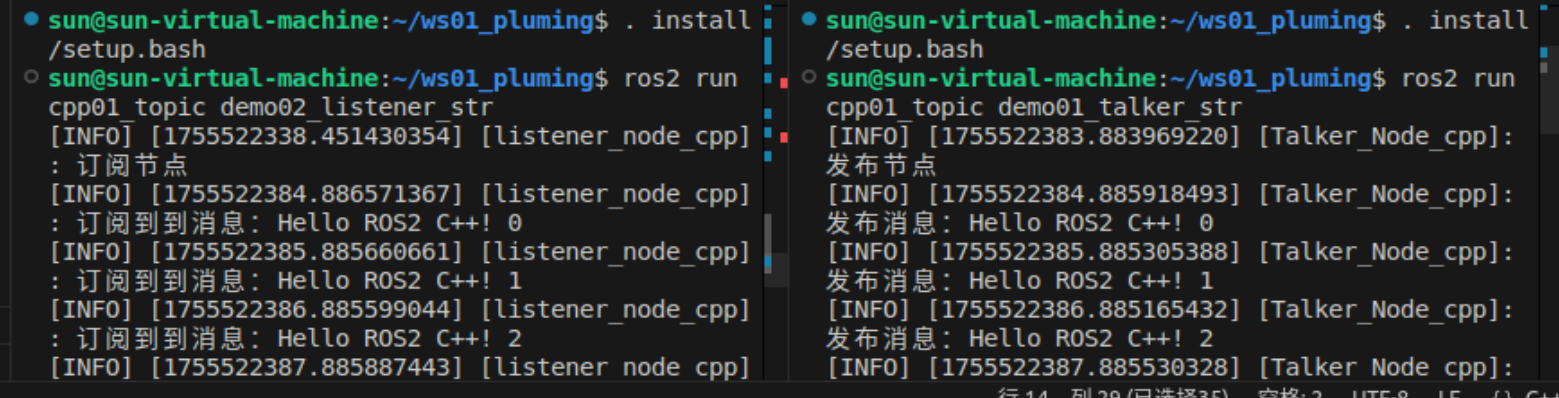The width and height of the screenshot is (1559, 398).
Task: Click timestamp 1755522338.451430354 in listener terminal
Action: (x=307, y=136)
